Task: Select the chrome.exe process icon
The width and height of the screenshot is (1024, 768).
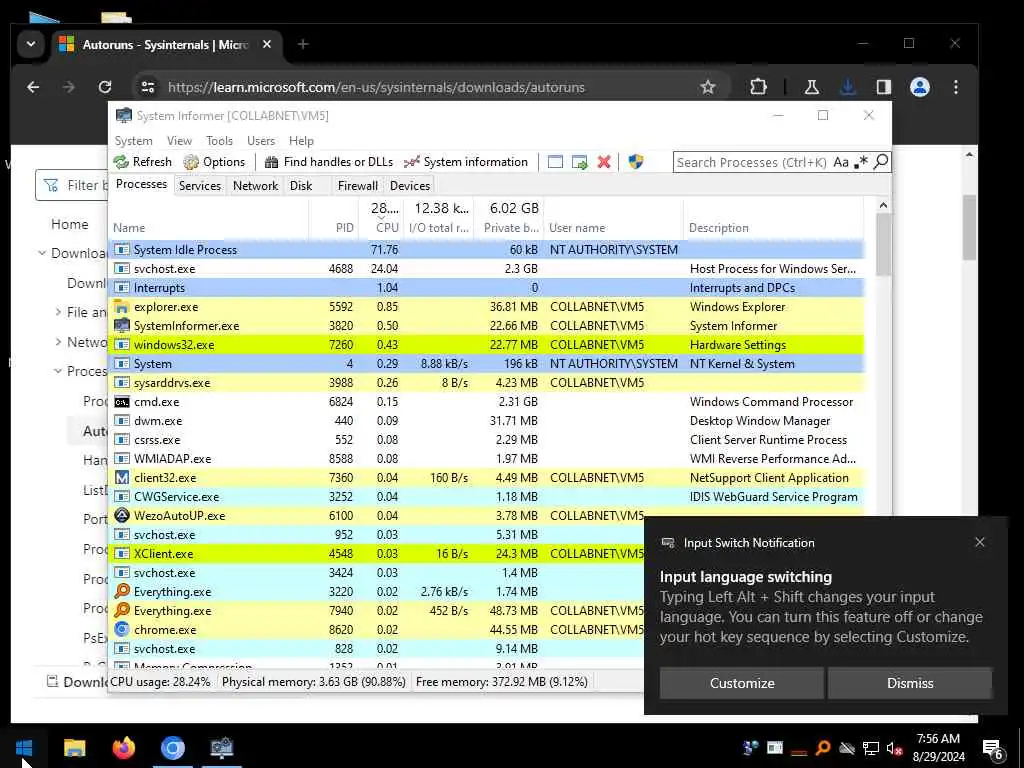Action: click(x=121, y=630)
